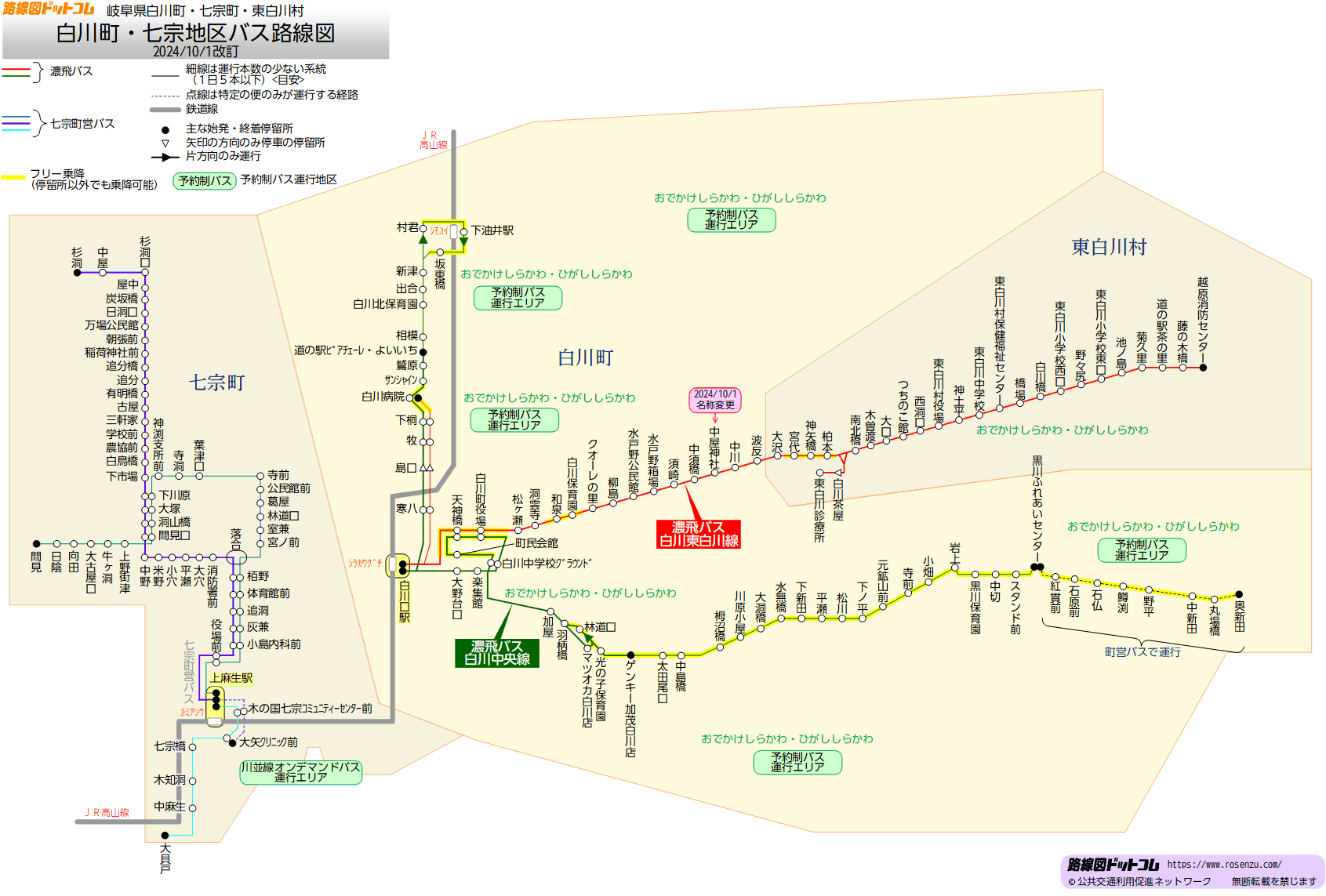The image size is (1326, 896).
Task: Click the triangle symbol for 矢印の方向のみ停車の停留所
Action: [x=165, y=143]
